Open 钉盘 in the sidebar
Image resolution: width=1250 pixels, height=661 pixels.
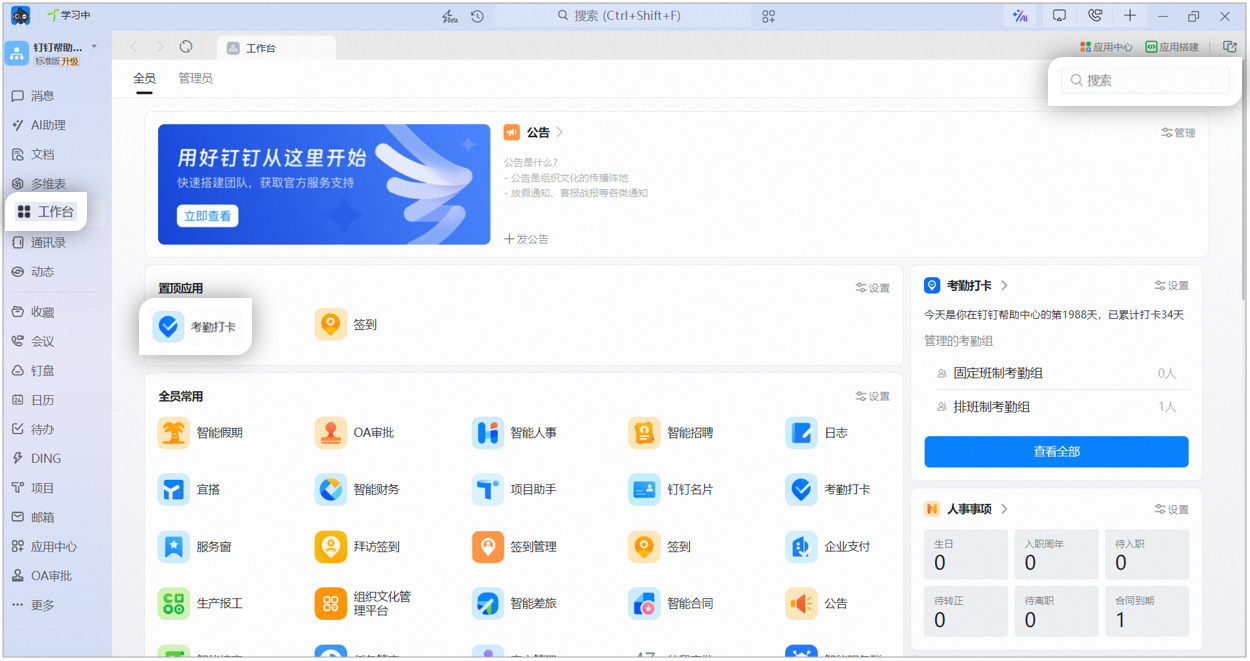33,370
